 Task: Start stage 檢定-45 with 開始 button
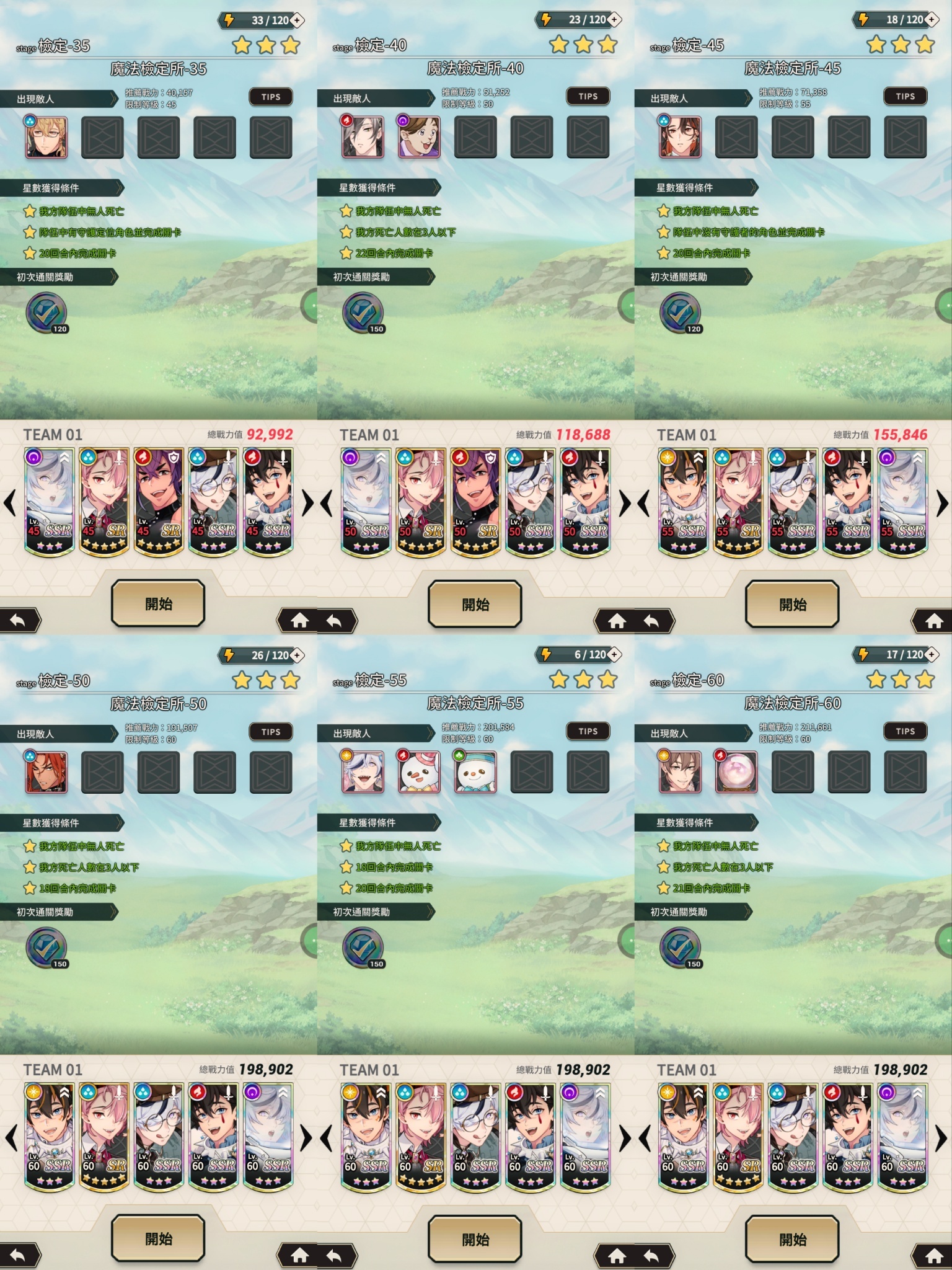point(793,604)
